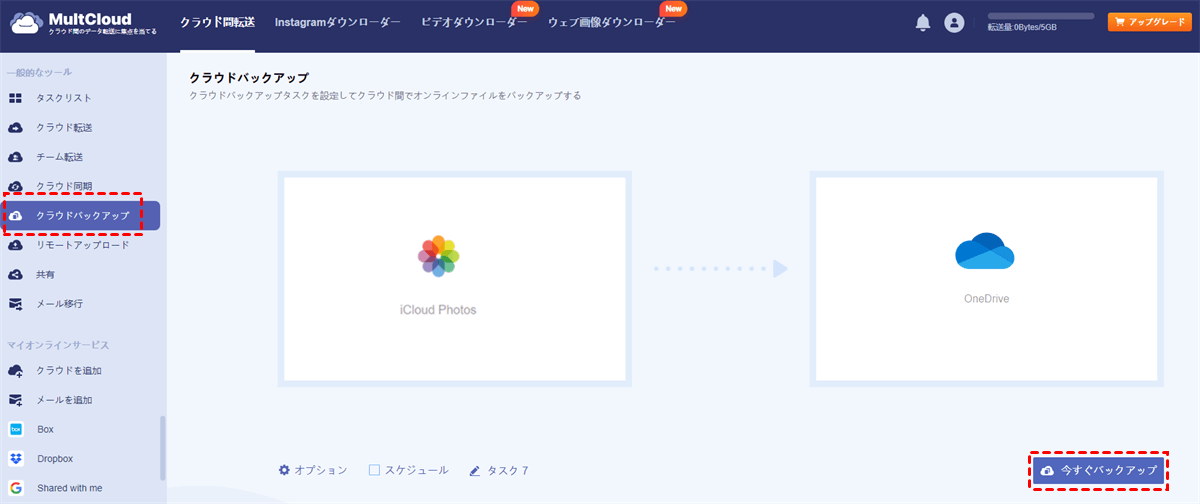The height and width of the screenshot is (504, 1200).
Task: Click the iCloud Photos flower icon
Action: pos(438,255)
